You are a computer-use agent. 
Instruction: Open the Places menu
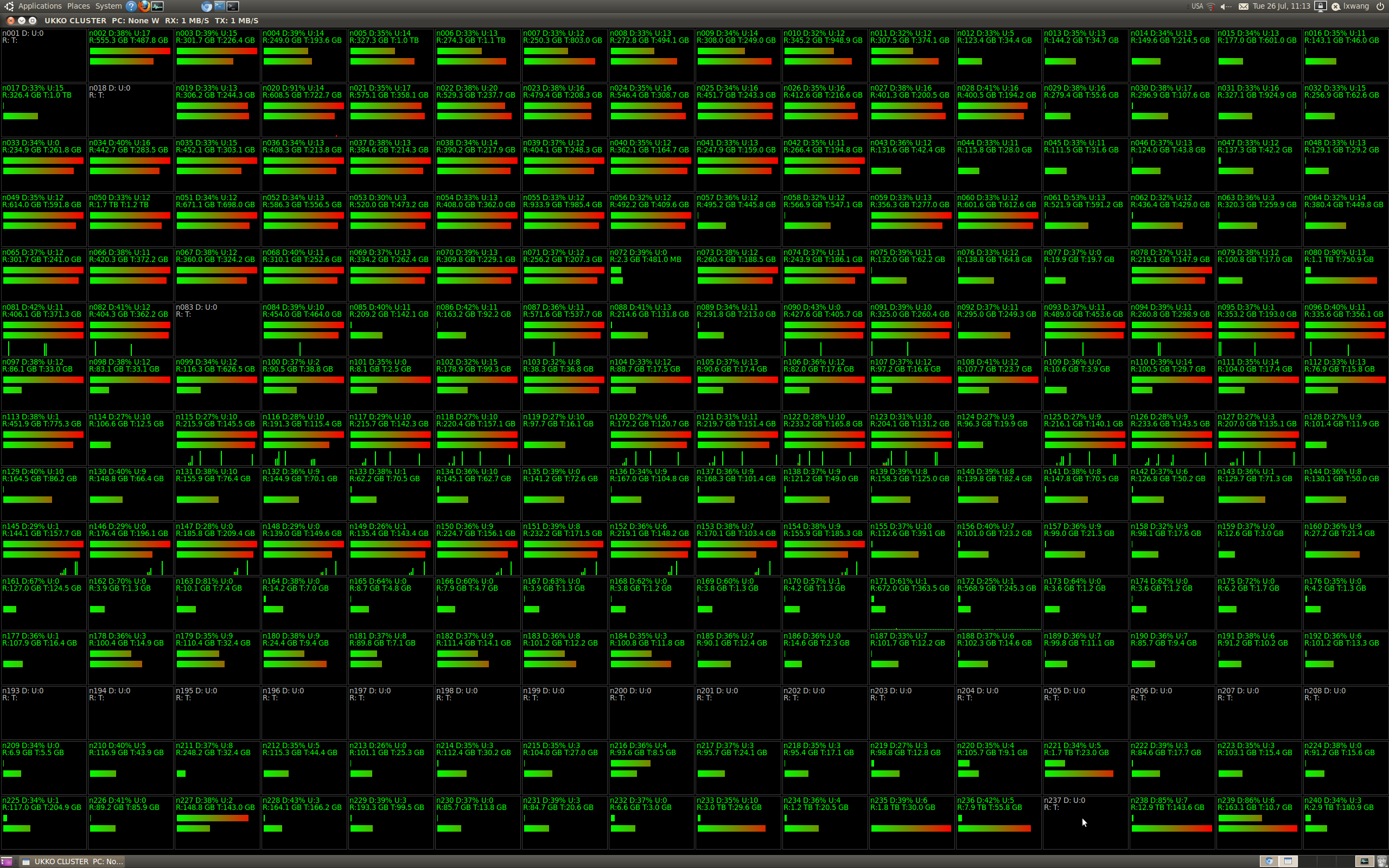coord(78,7)
